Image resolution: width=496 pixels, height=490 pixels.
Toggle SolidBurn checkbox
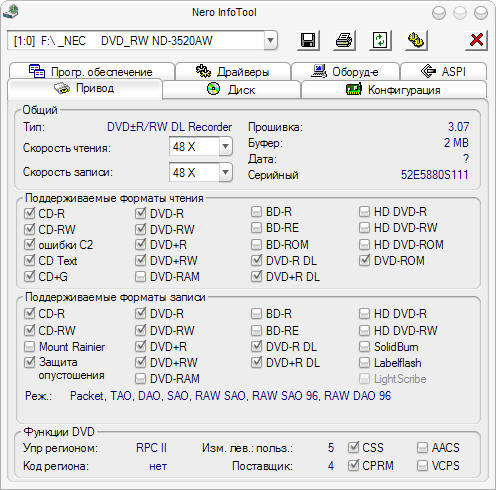[364, 347]
